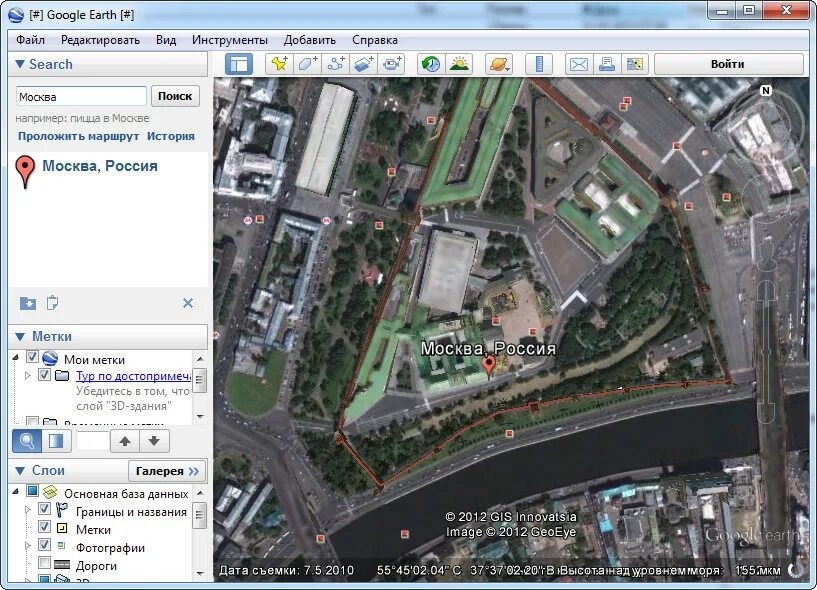Add a polygon from the toolbar
Viewport: 817px width, 590px height.
(307, 64)
